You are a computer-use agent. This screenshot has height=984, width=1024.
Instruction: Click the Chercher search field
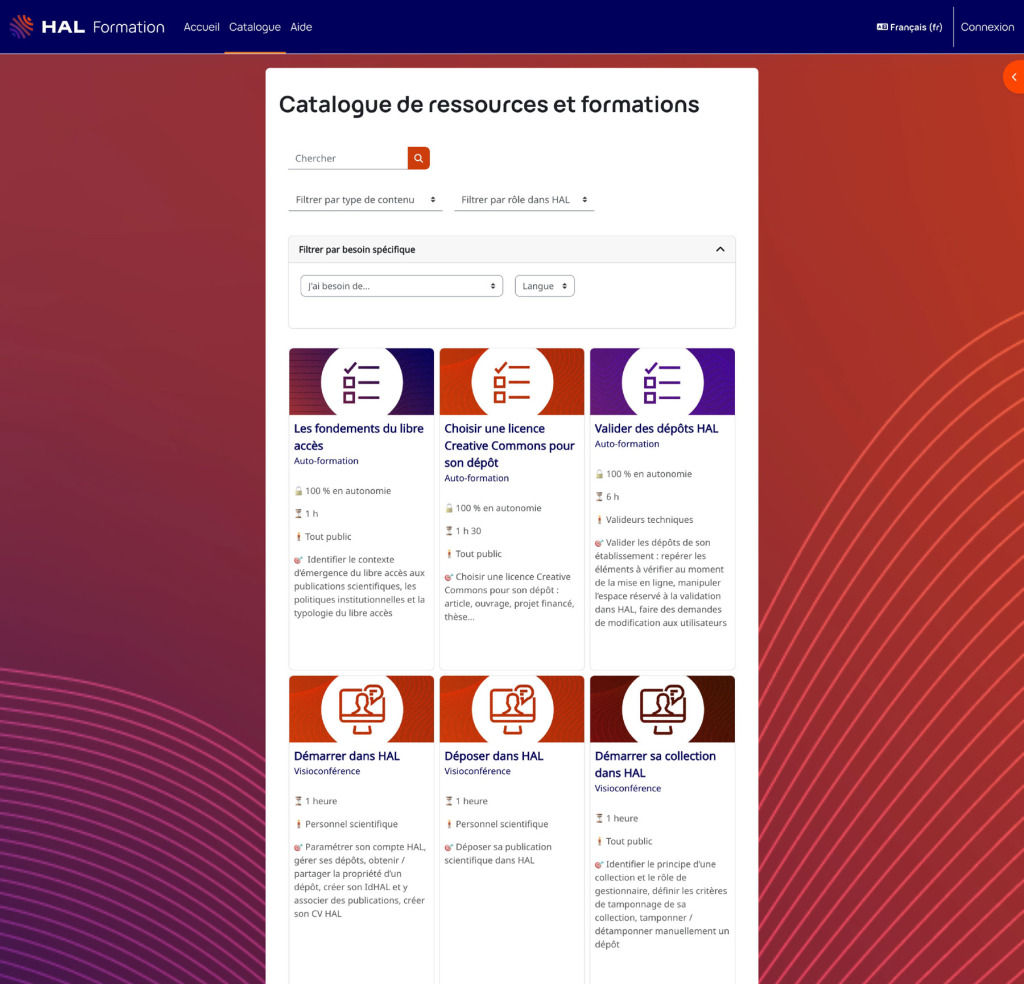(x=347, y=158)
